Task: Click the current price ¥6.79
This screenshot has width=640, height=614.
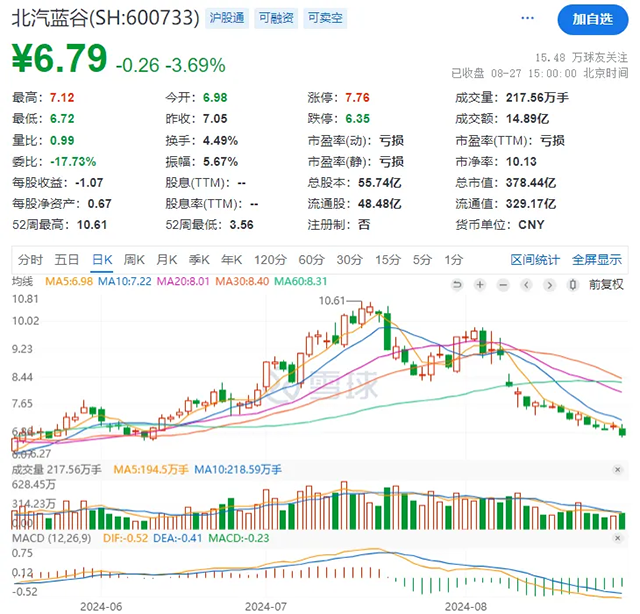Action: coord(60,58)
